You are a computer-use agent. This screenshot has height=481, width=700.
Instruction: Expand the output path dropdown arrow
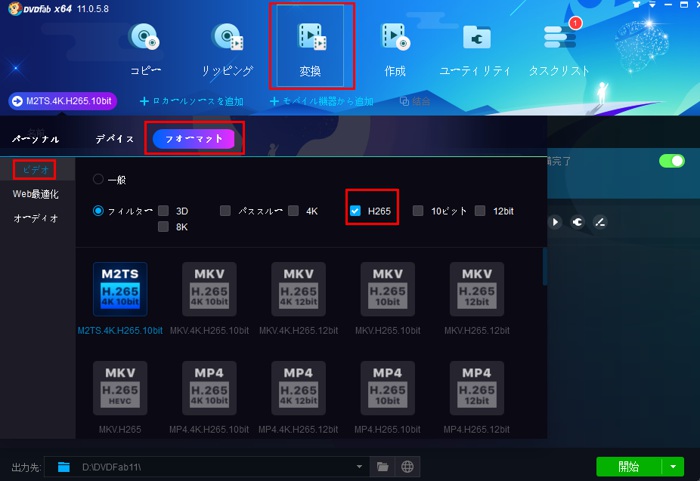tap(359, 467)
